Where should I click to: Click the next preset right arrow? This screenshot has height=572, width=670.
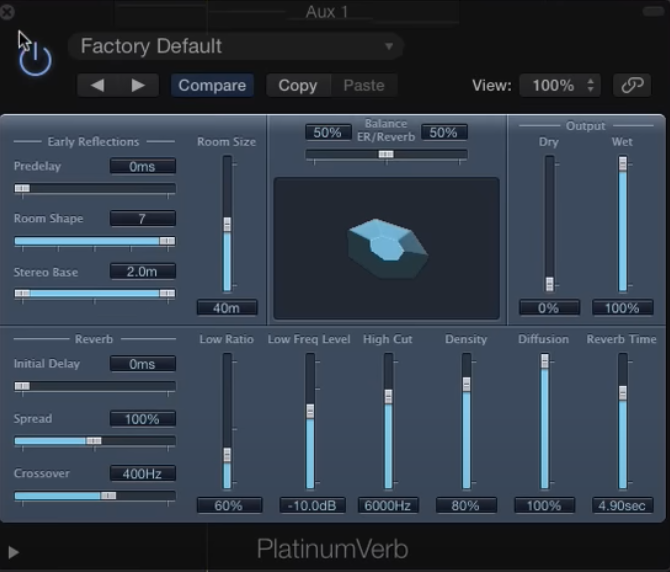click(x=138, y=86)
